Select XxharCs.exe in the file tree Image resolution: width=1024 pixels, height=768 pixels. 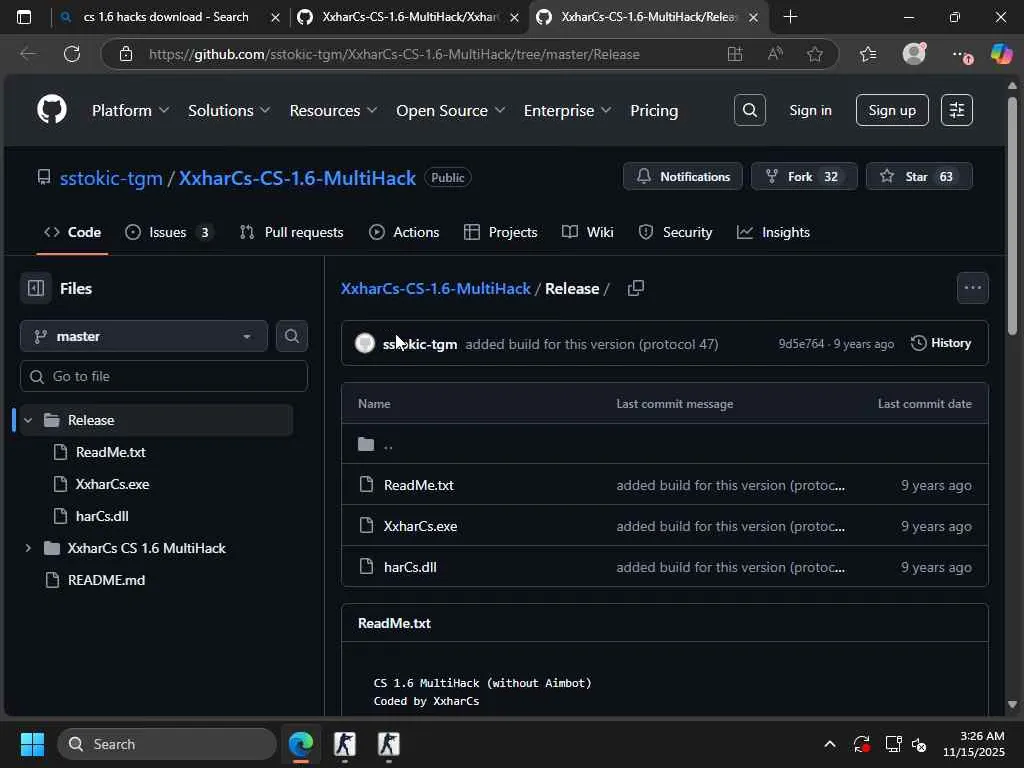(x=112, y=484)
